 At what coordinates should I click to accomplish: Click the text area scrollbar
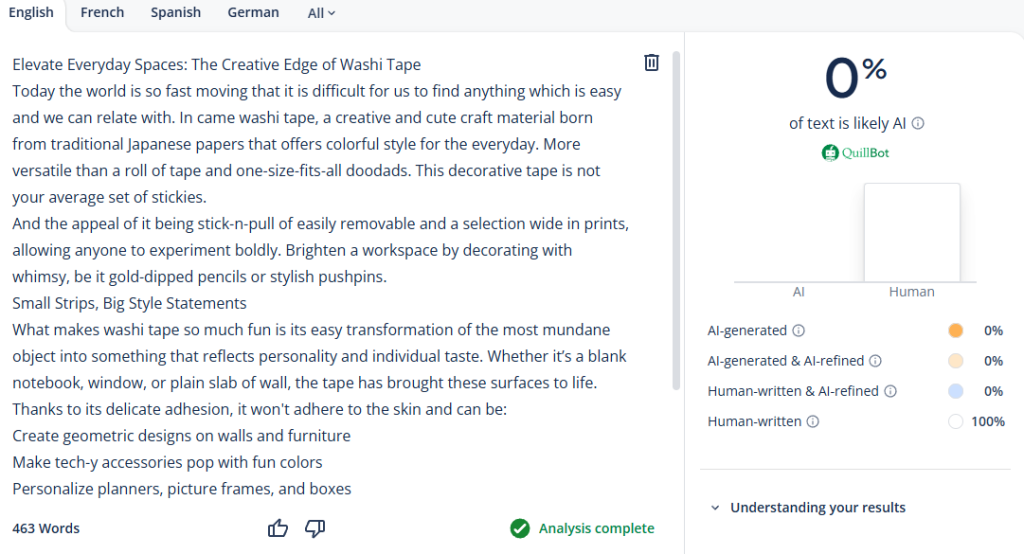click(x=677, y=220)
